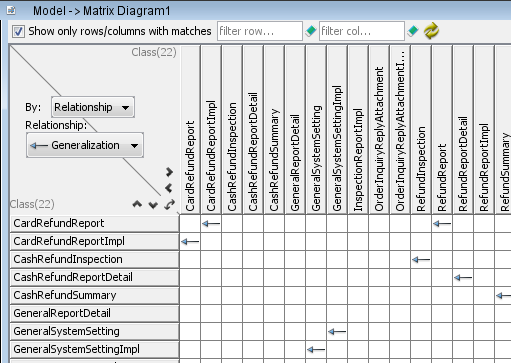Select the GeneralReportDetail column header

click(x=295, y=130)
